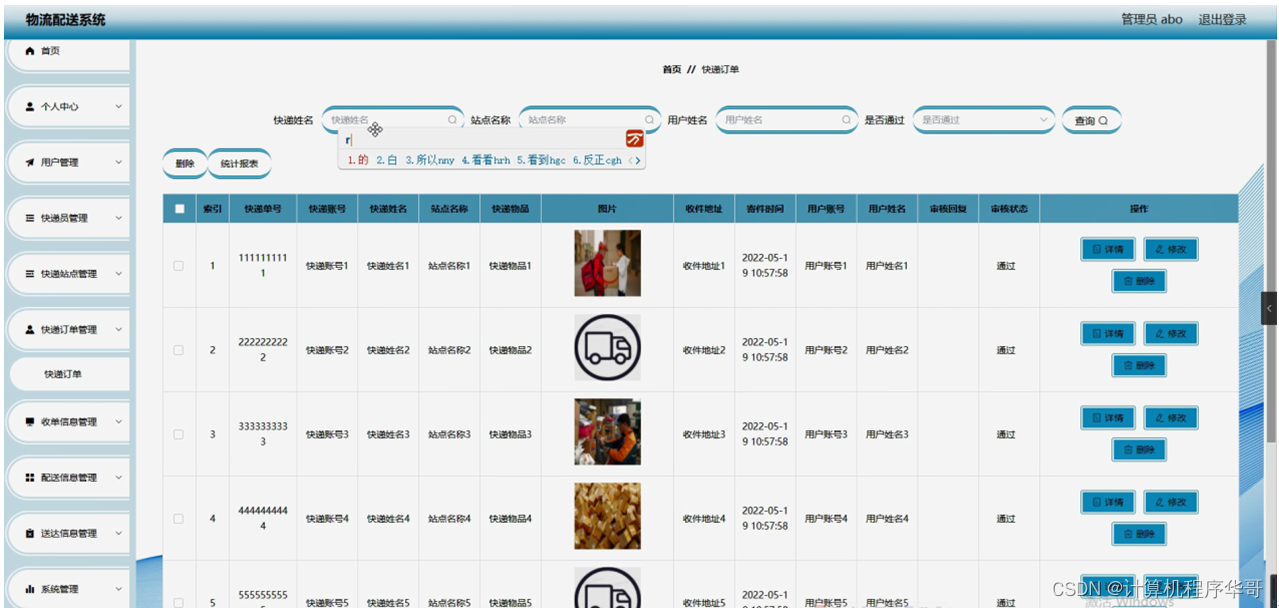This screenshot has width=1279, height=608.
Task: Click the monitor icon of 收单信息管理
Action: 30,422
